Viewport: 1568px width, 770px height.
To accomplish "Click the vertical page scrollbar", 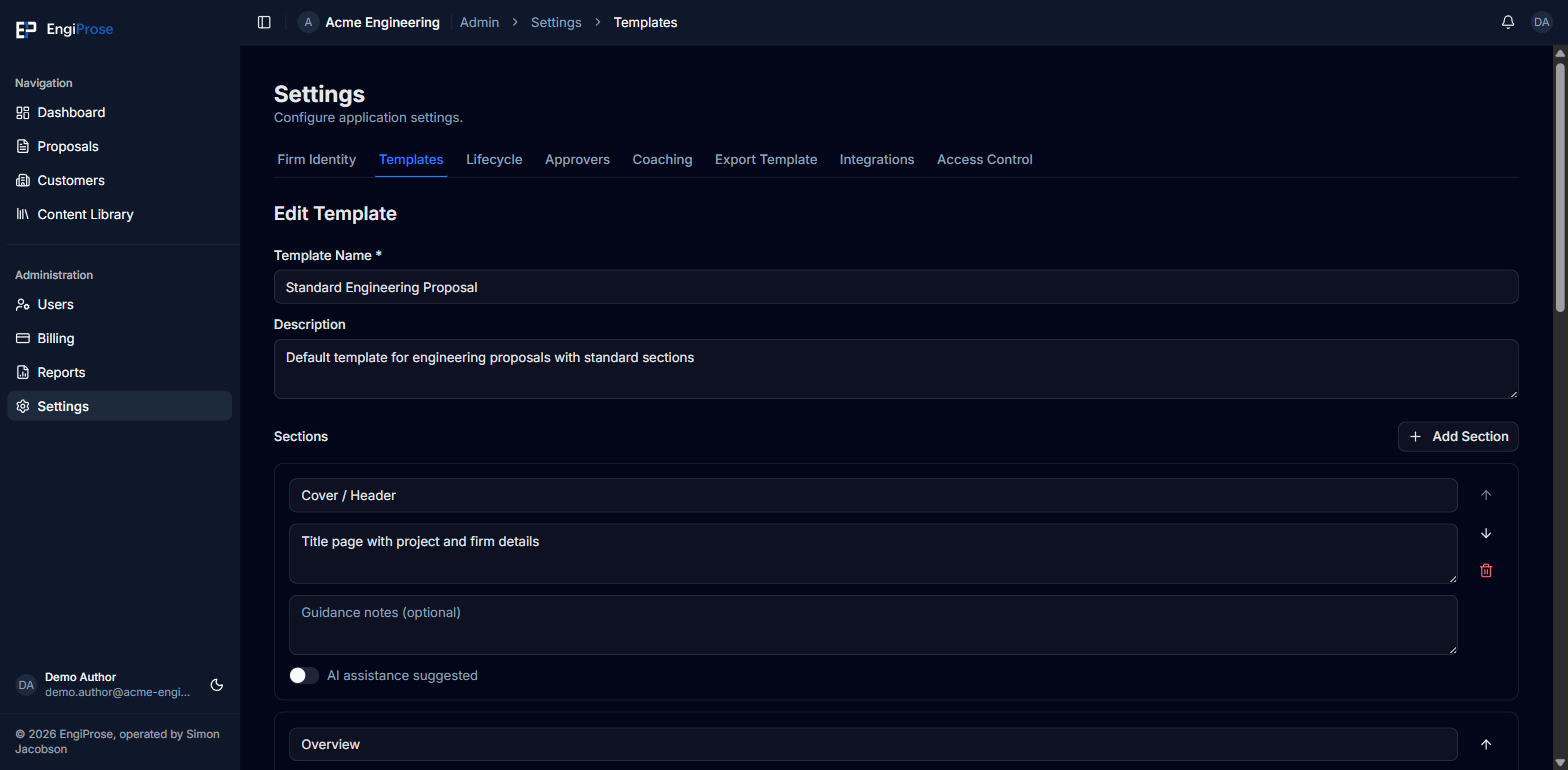I will pos(1560,188).
